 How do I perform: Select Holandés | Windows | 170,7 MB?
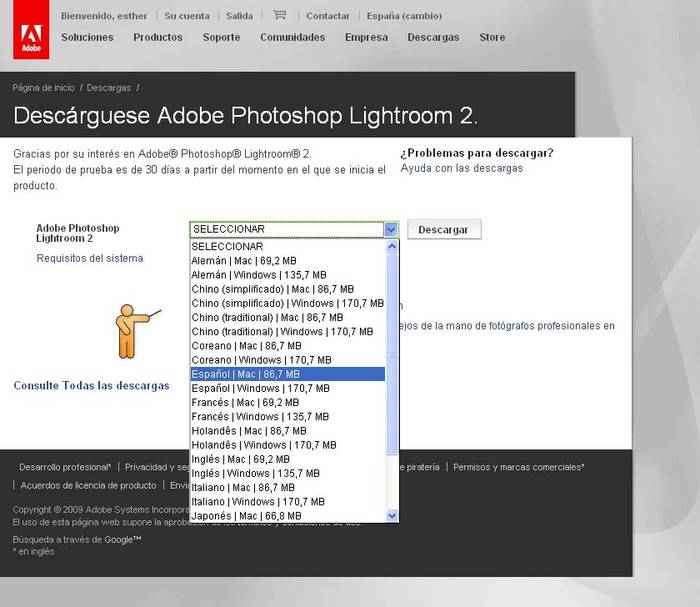288,445
